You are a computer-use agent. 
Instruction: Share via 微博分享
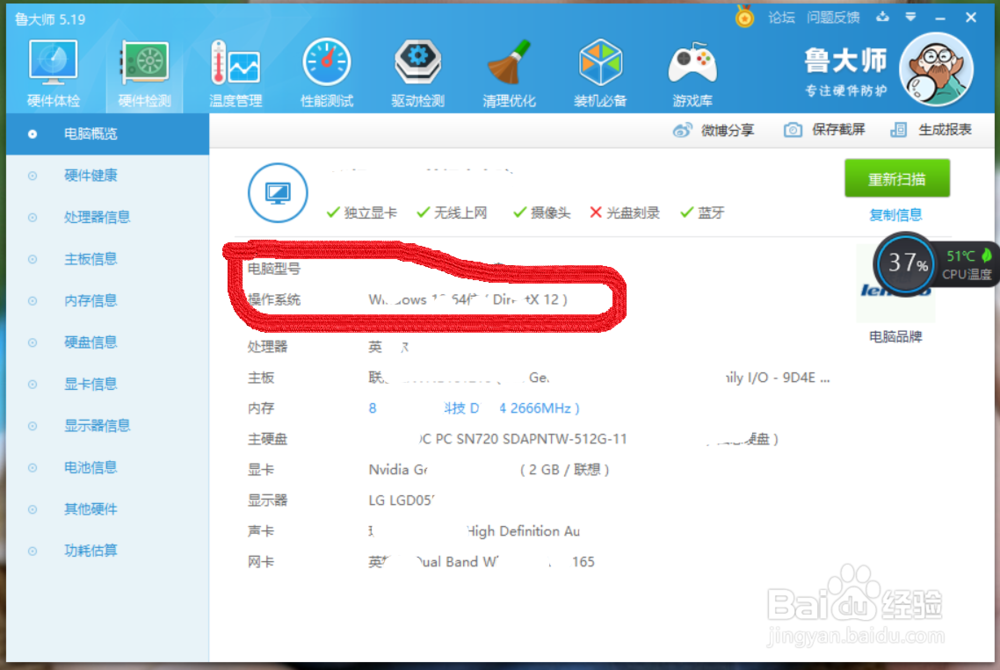[x=714, y=131]
